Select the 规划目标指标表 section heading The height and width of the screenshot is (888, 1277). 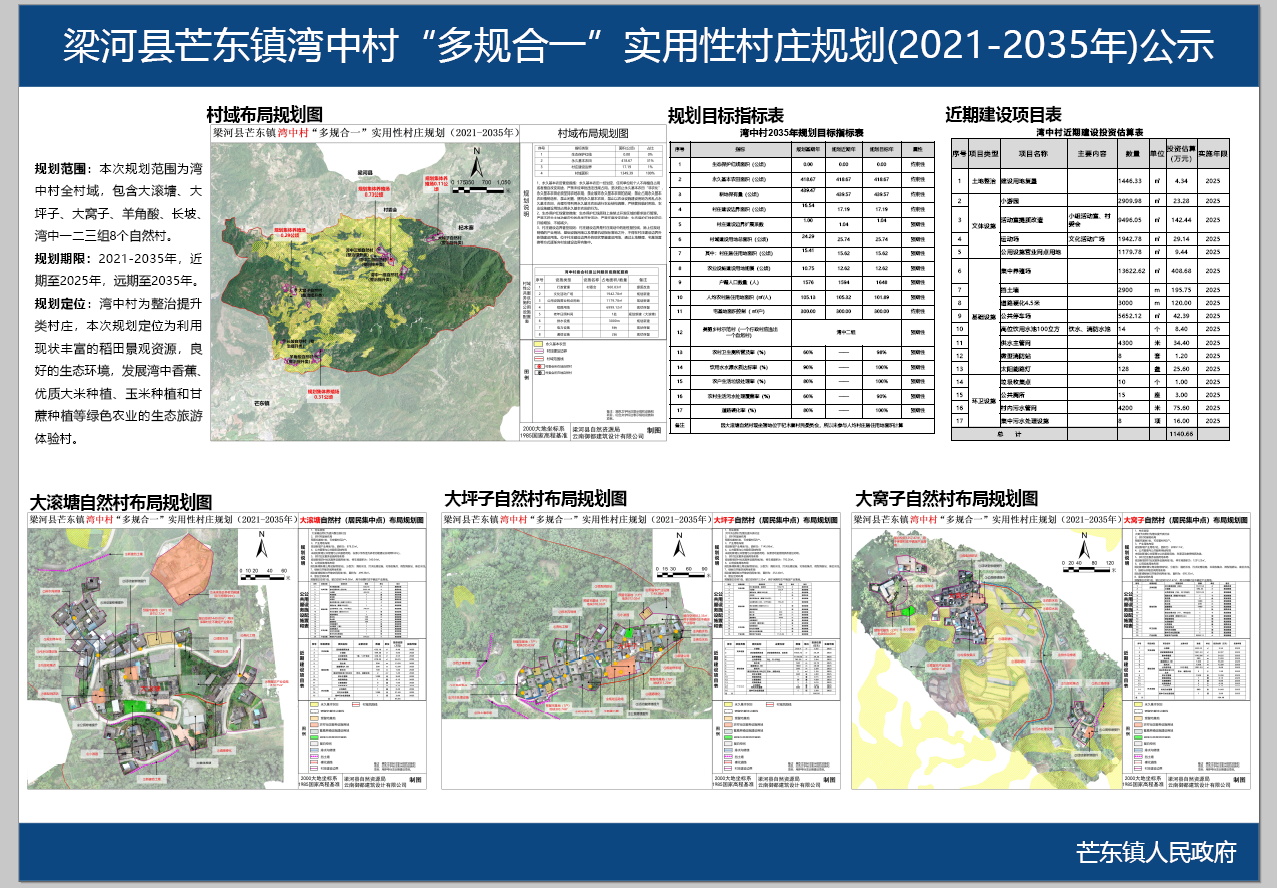(x=725, y=115)
